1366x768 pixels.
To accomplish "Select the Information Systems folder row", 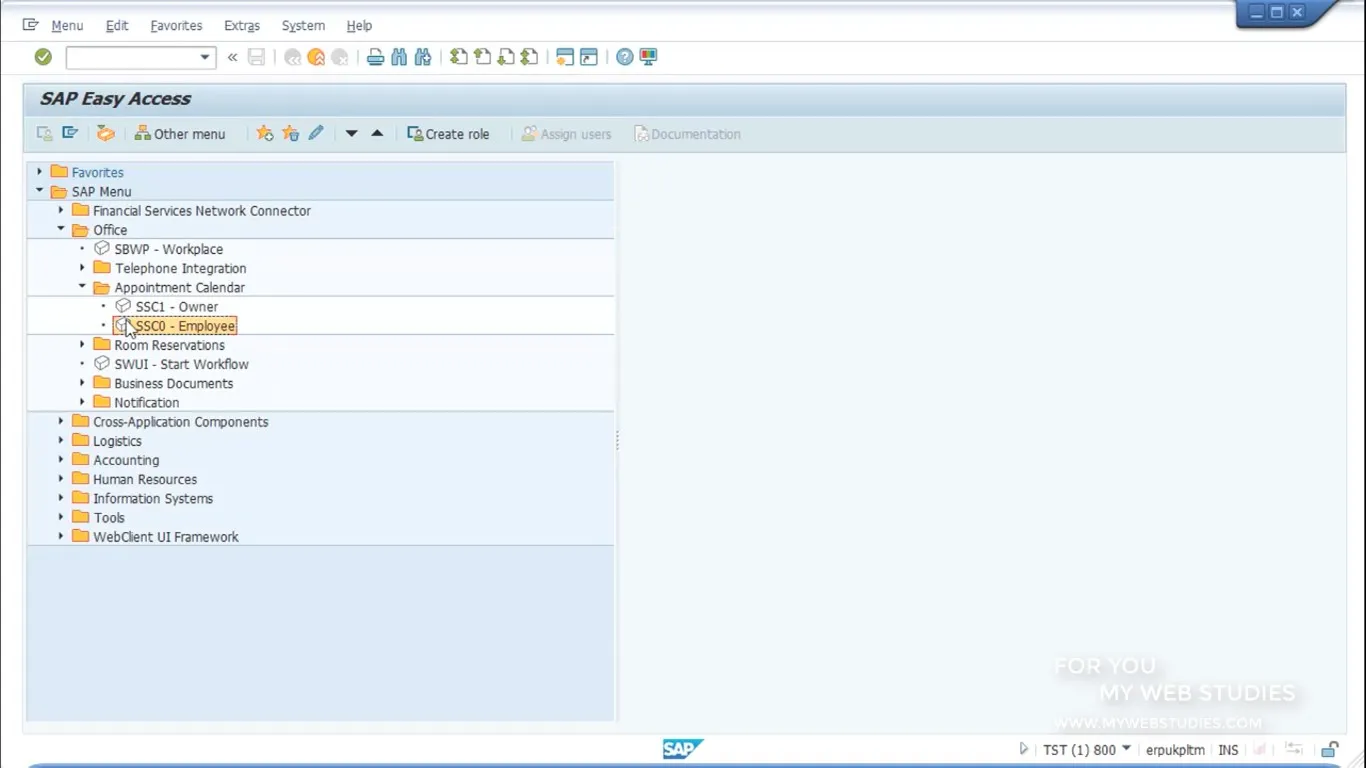I will click(x=320, y=498).
